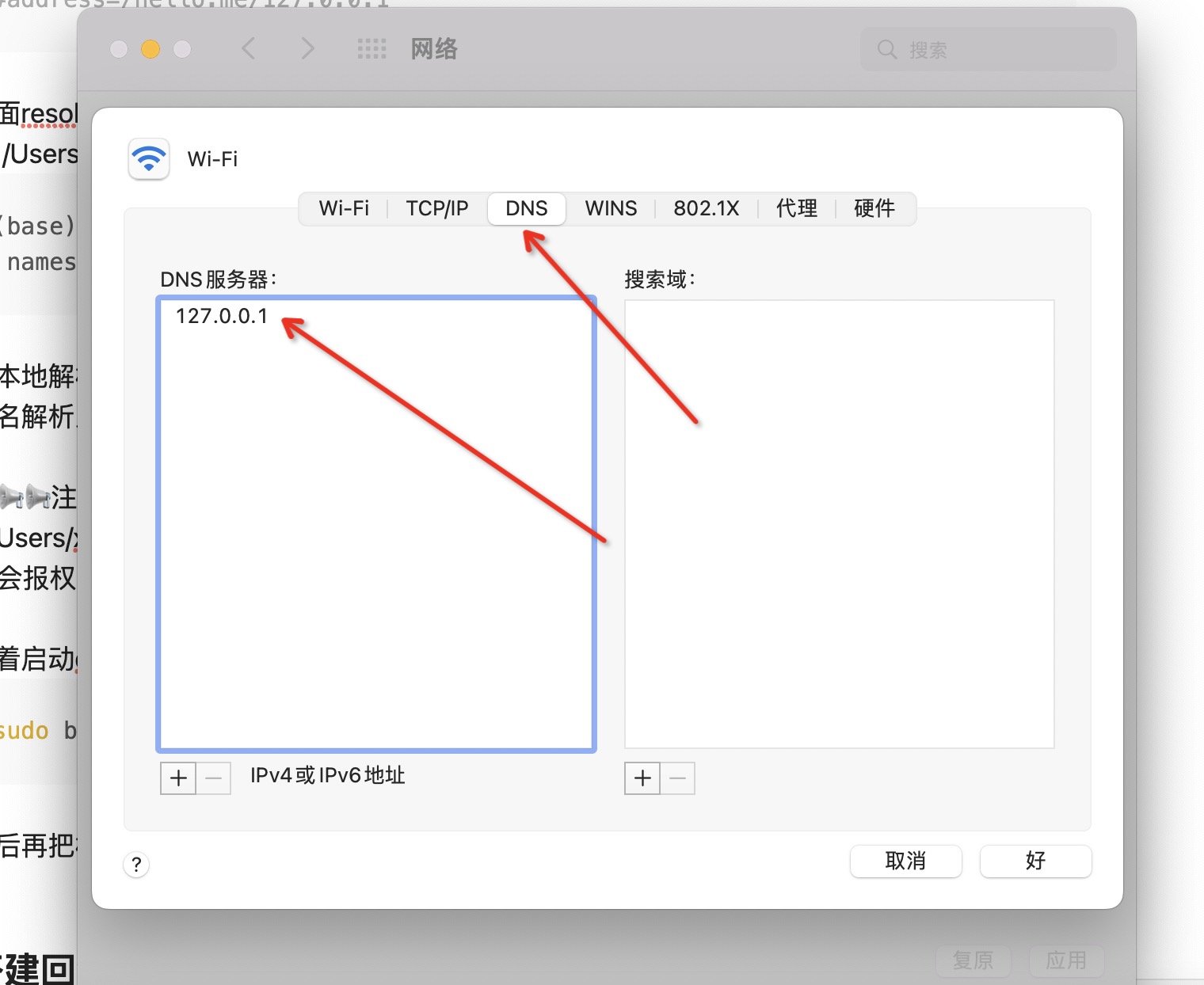Screen dimensions: 1204x985
Task: Add a new DNS server with plus
Action: pos(178,778)
